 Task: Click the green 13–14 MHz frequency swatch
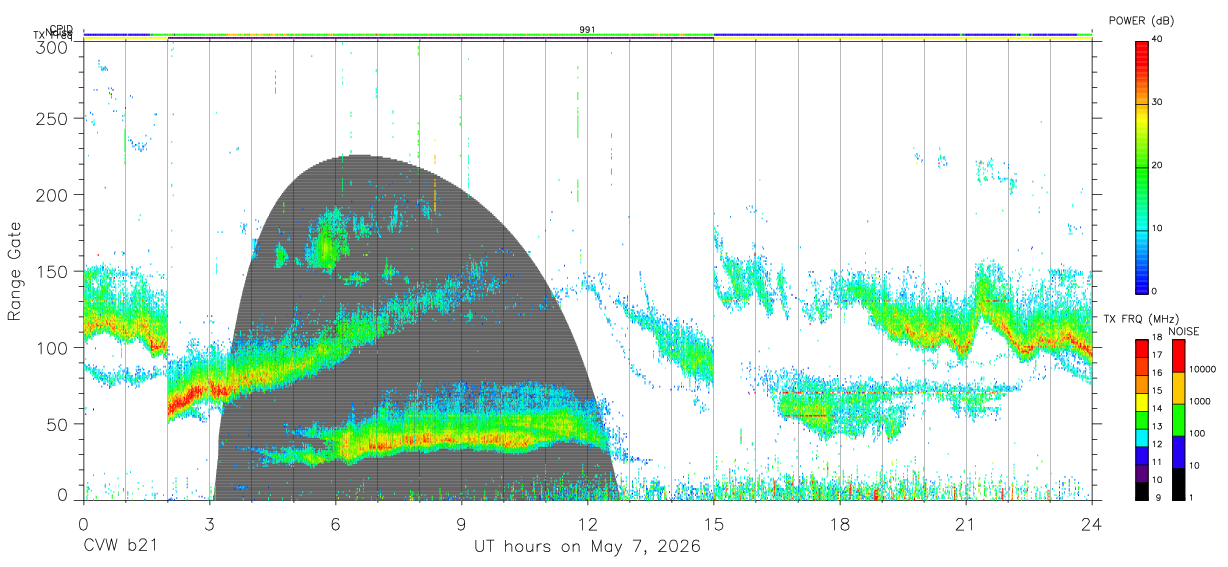tap(1142, 420)
